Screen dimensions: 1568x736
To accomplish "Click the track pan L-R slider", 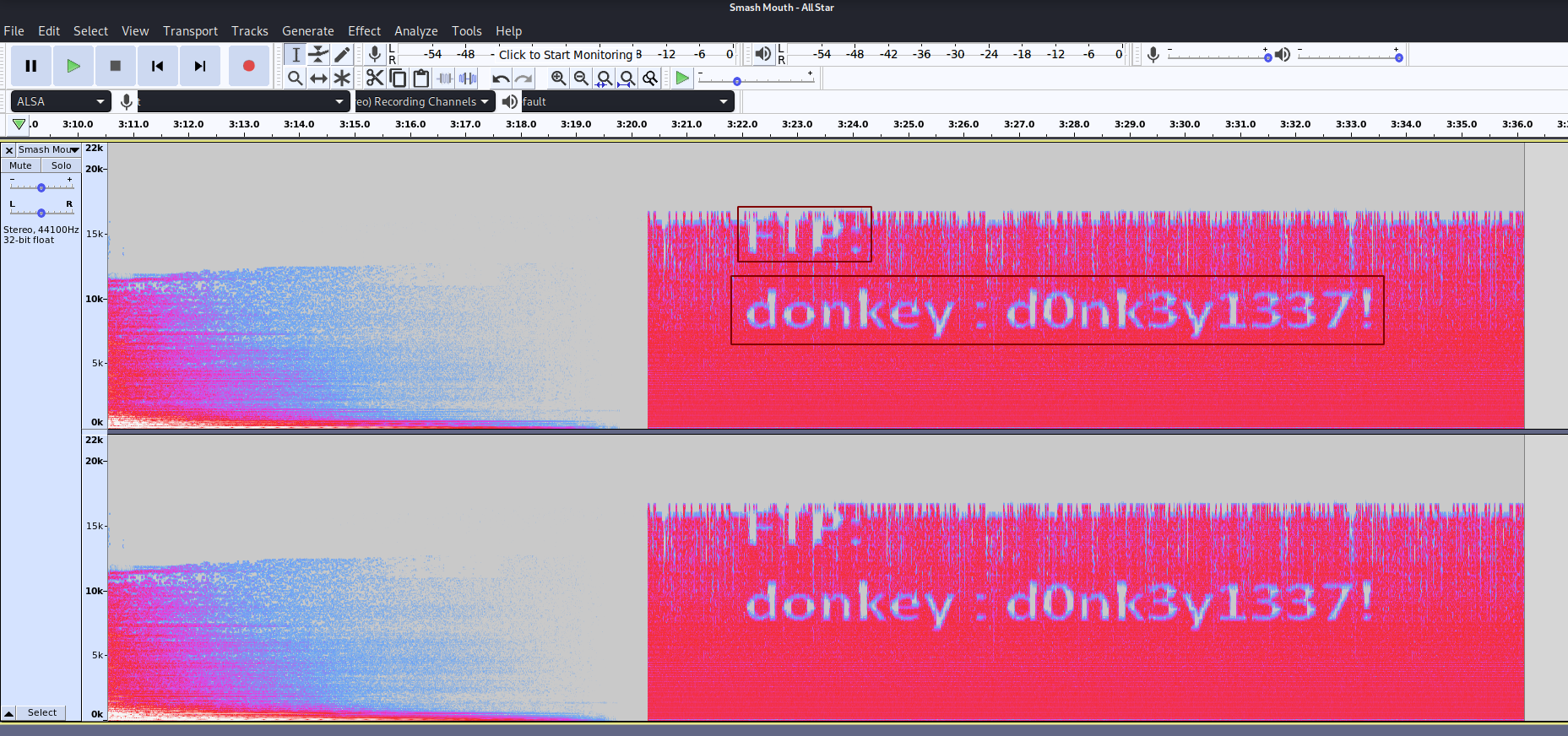I will coord(41,212).
